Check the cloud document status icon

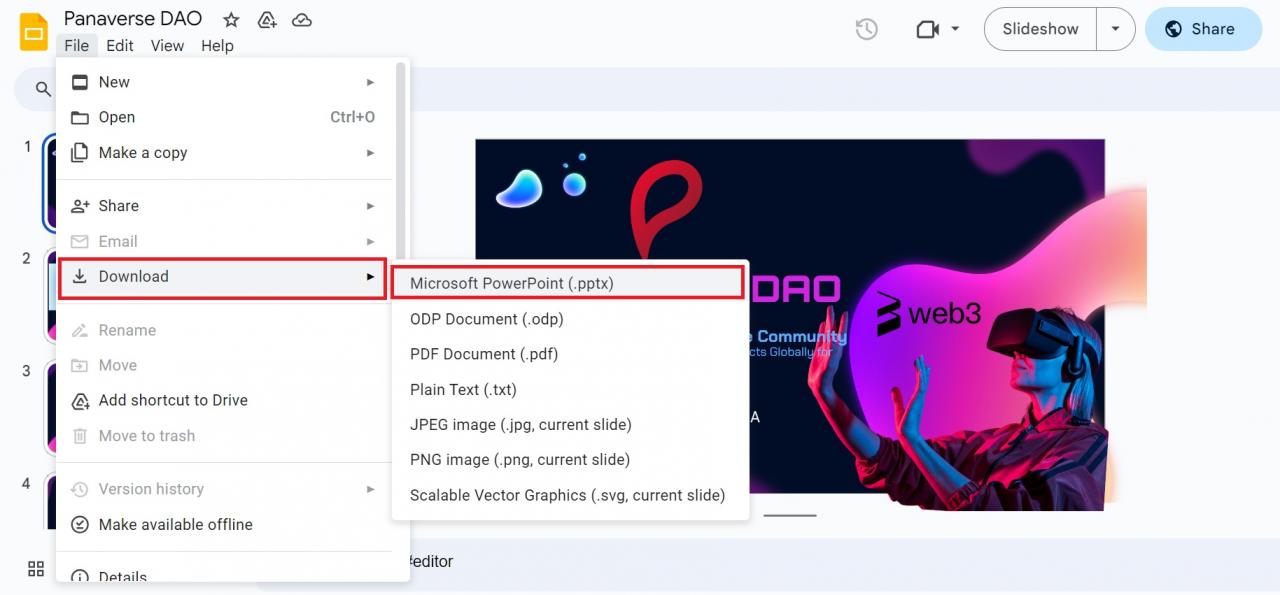(x=301, y=19)
